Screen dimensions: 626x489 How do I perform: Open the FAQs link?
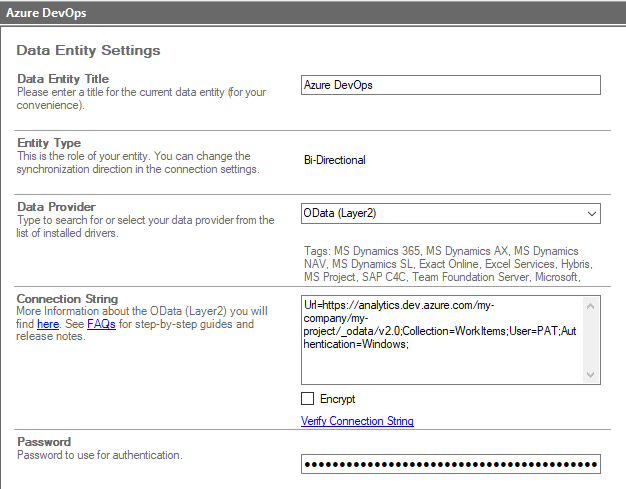(x=100, y=324)
